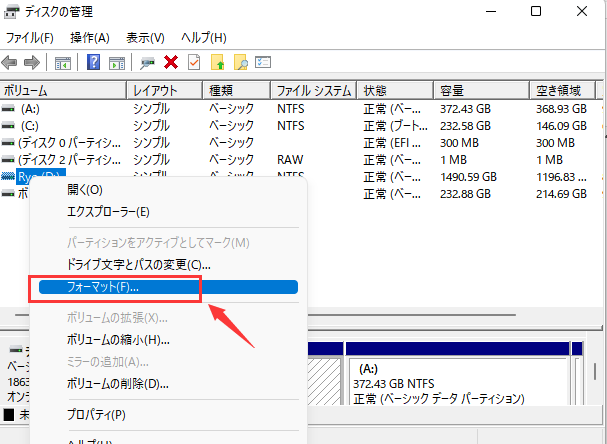Select ドライブ文字とパスの変更(C)... menu entry

coord(139,265)
